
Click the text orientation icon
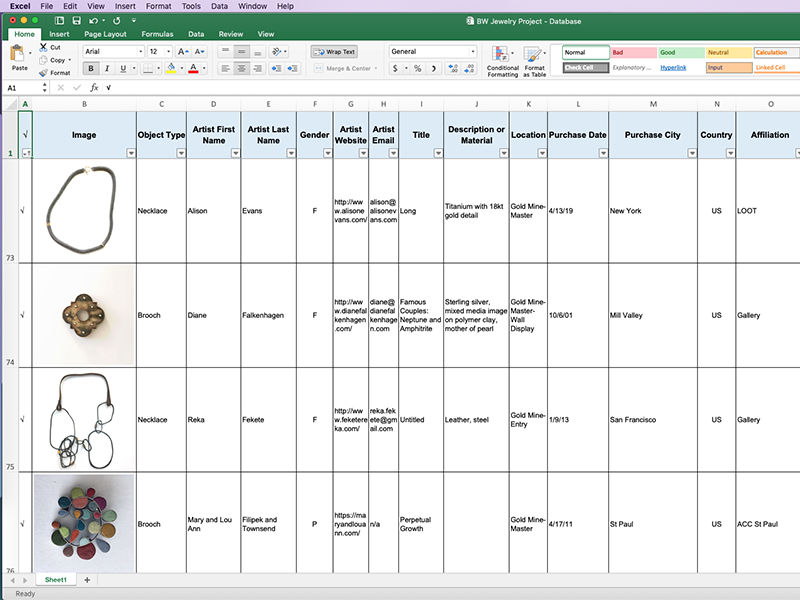coord(277,52)
